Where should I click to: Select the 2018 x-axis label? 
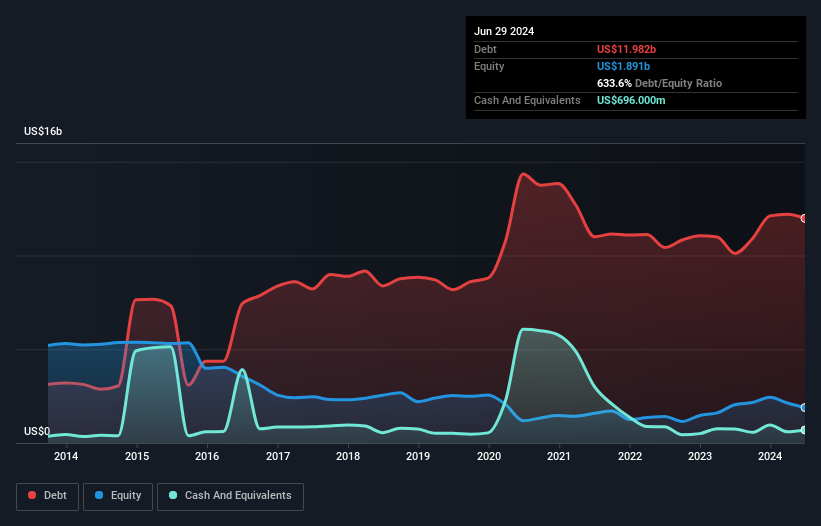tap(348, 456)
